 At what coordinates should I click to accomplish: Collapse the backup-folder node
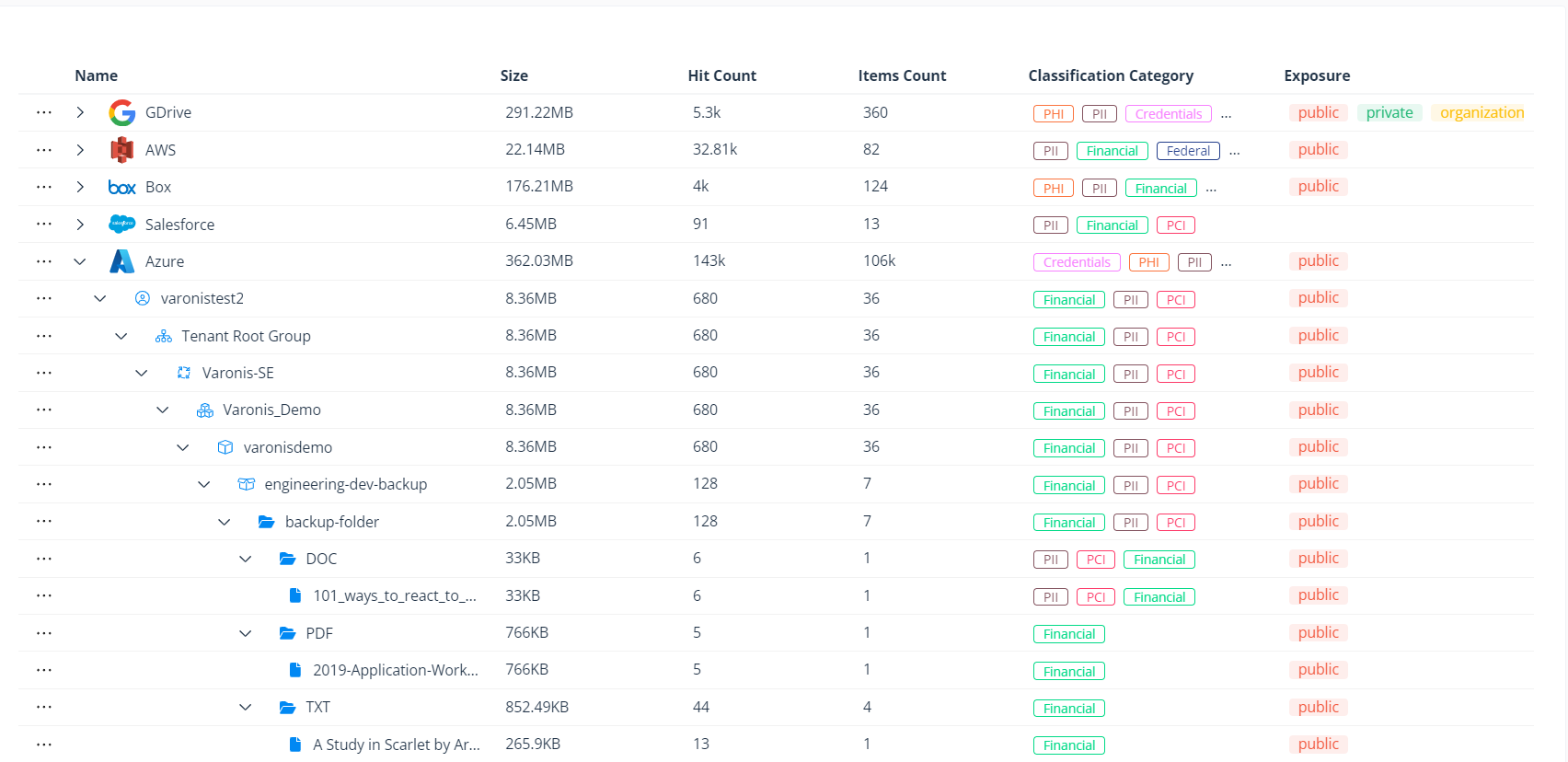click(x=225, y=522)
